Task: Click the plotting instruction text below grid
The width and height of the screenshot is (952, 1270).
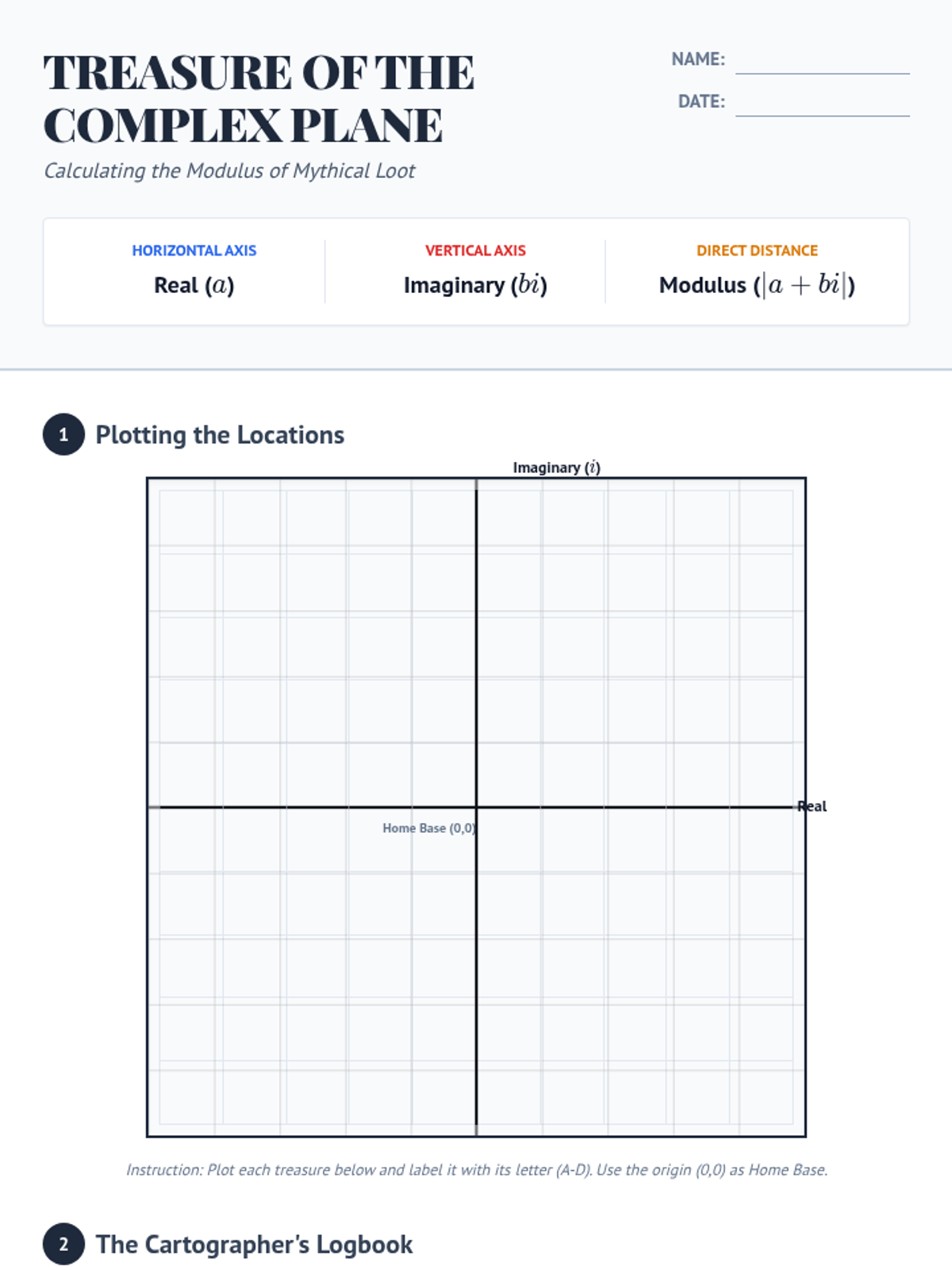Action: click(476, 1170)
